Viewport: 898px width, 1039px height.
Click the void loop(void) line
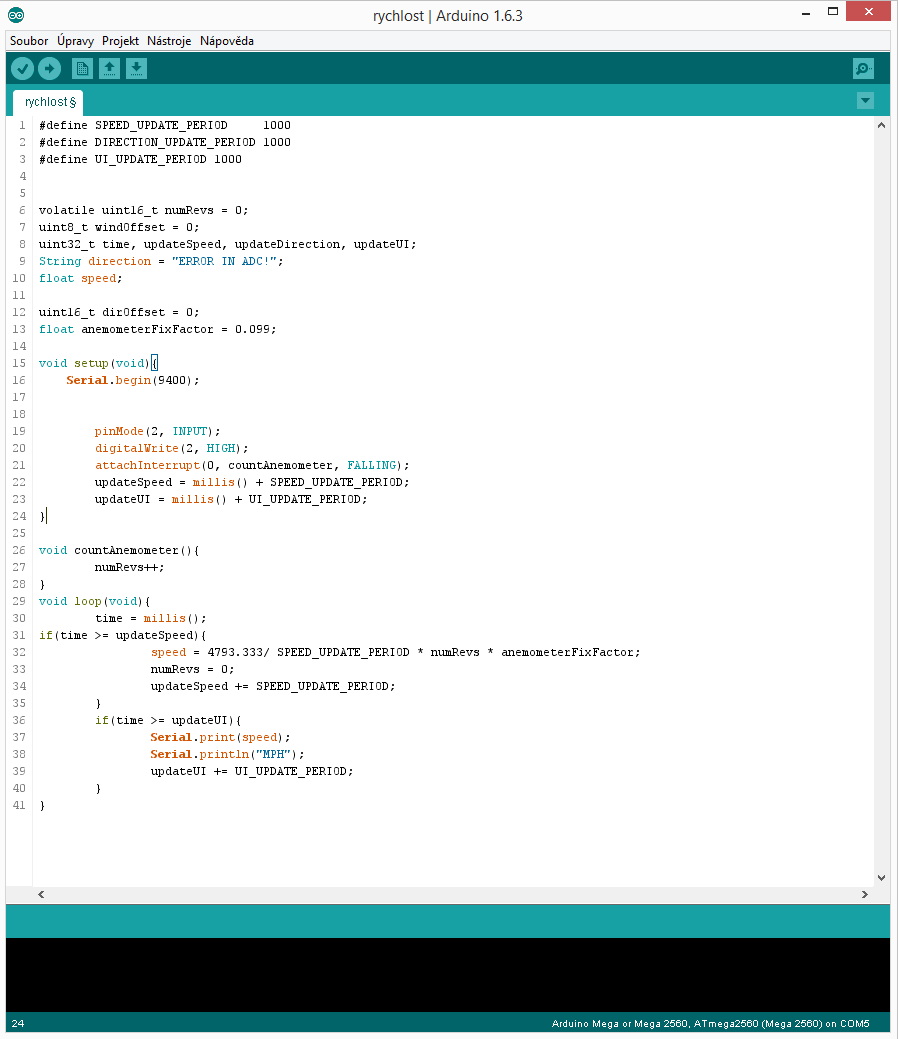point(94,602)
